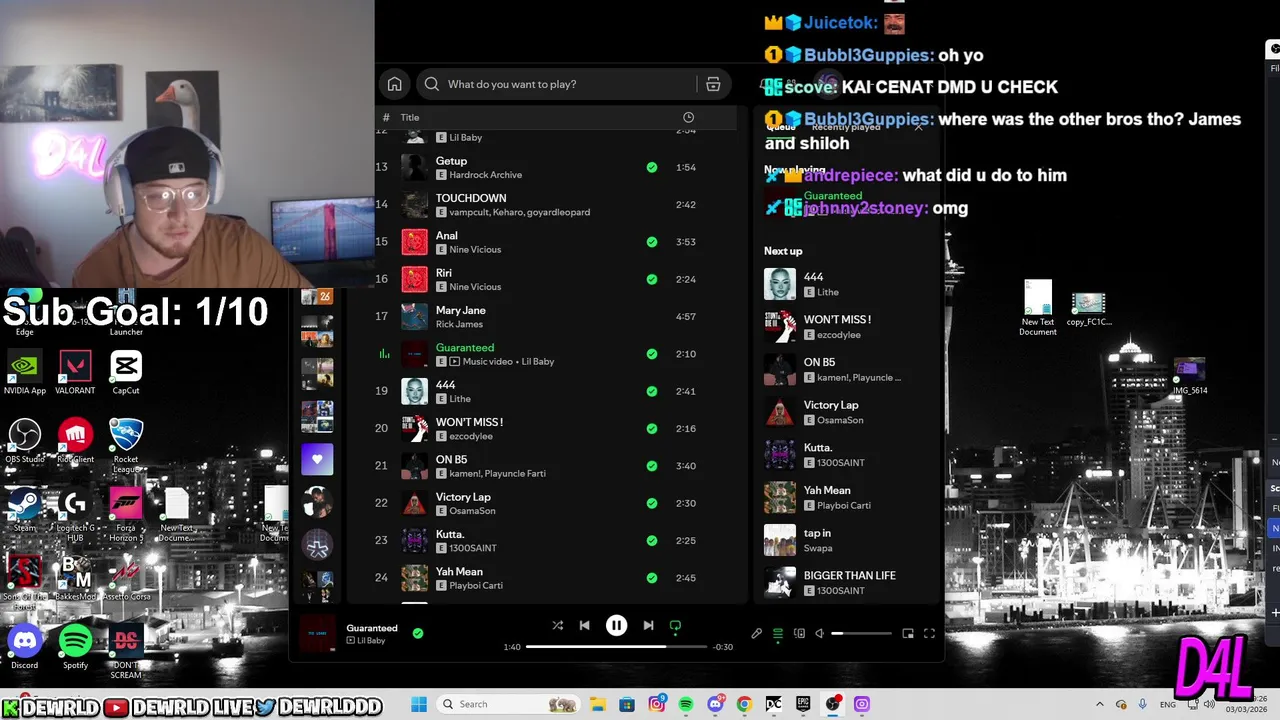Click the Windows taskbar Search box
The width and height of the screenshot is (1280, 720).
point(509,704)
